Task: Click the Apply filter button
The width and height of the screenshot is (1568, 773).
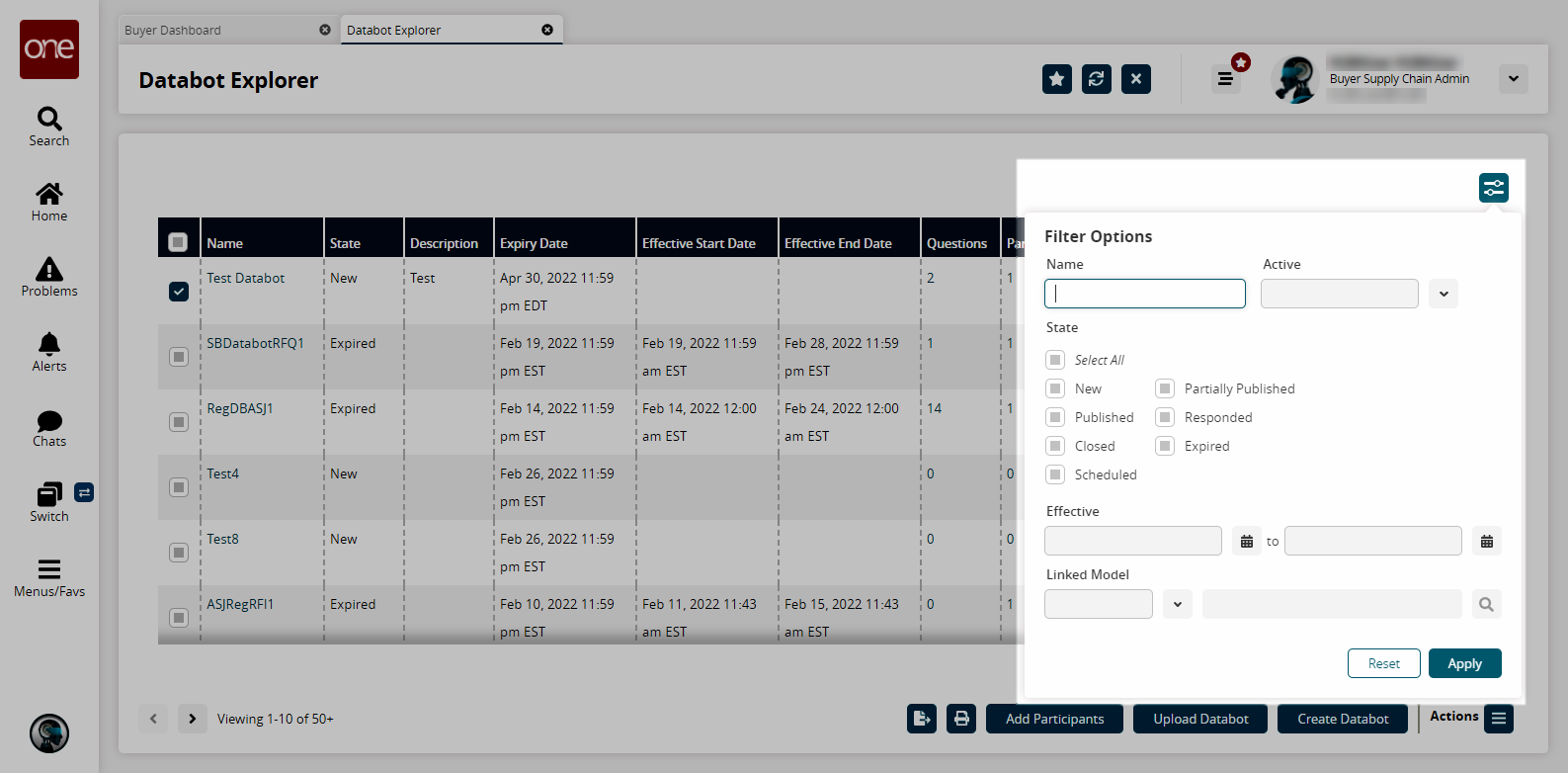Action: pos(1464,663)
